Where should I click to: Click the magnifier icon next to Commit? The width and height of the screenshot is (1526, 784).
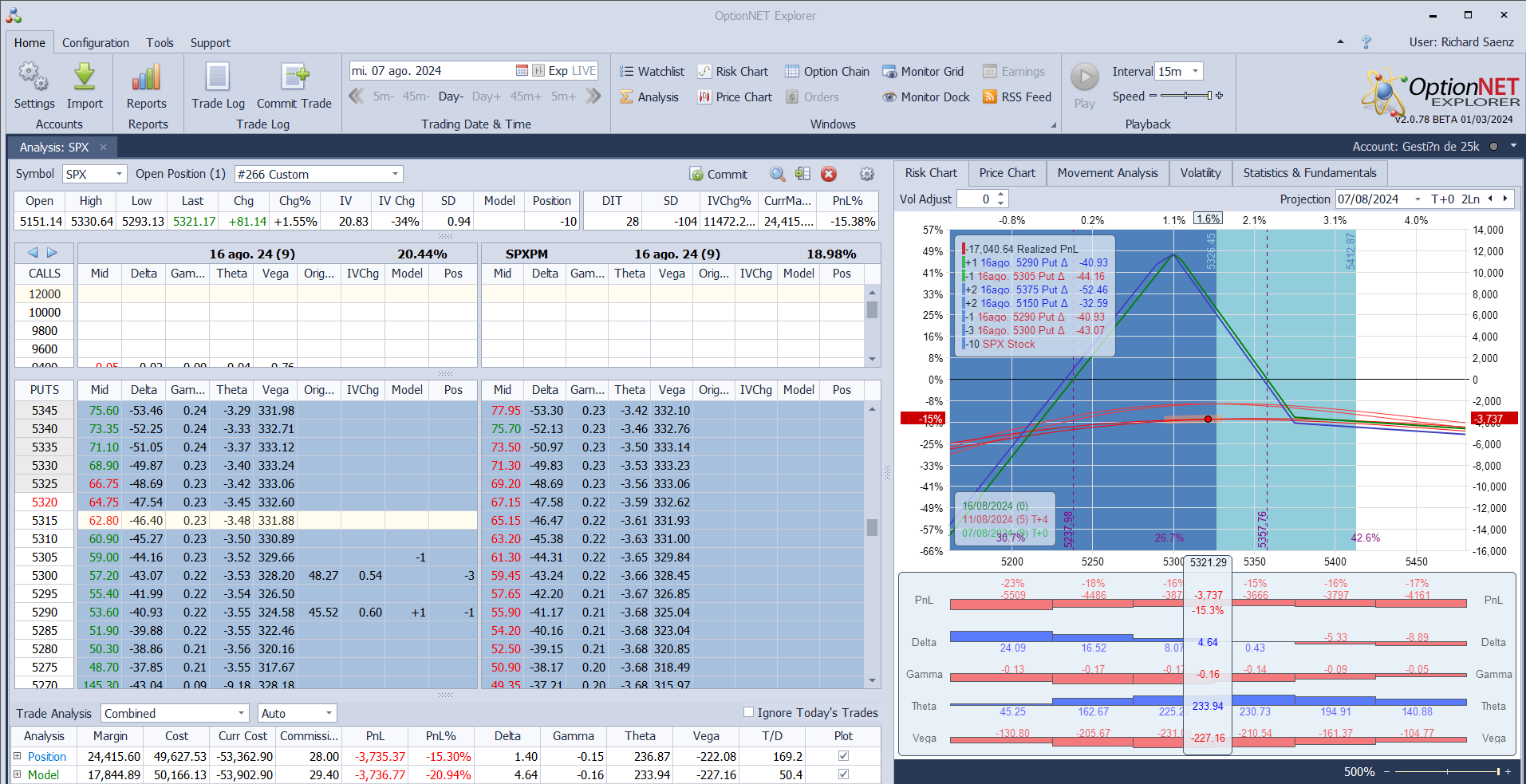point(777,174)
